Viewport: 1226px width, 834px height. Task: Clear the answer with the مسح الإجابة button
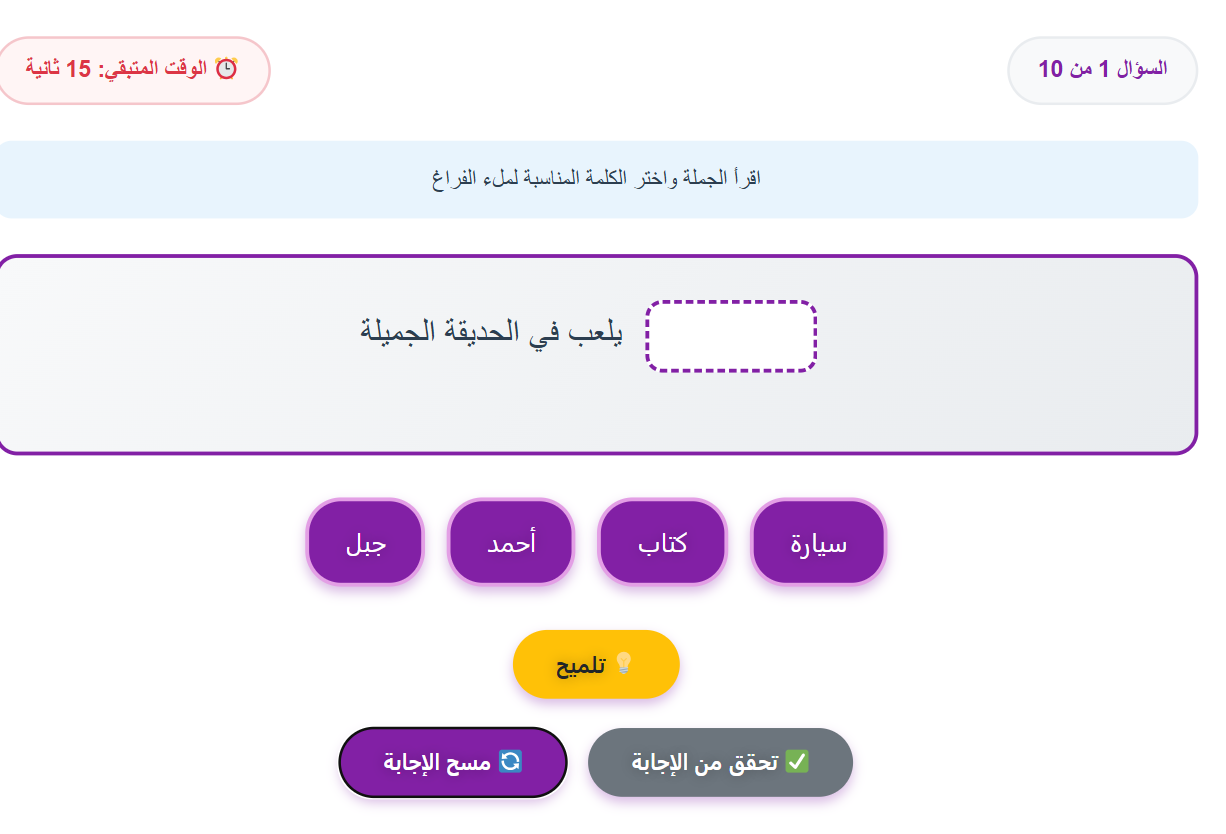point(453,762)
